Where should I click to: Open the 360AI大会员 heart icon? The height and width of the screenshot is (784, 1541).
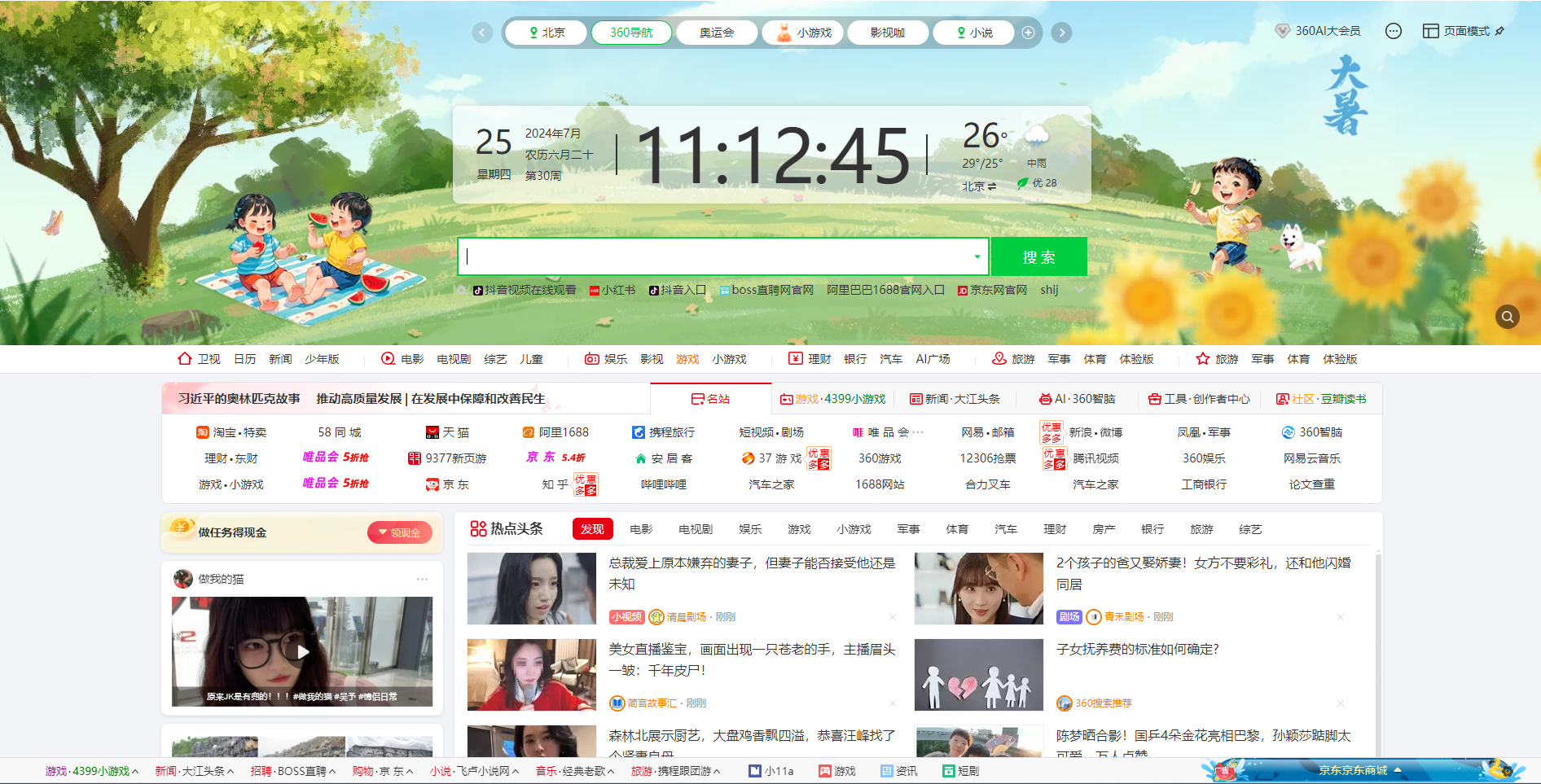tap(1282, 31)
